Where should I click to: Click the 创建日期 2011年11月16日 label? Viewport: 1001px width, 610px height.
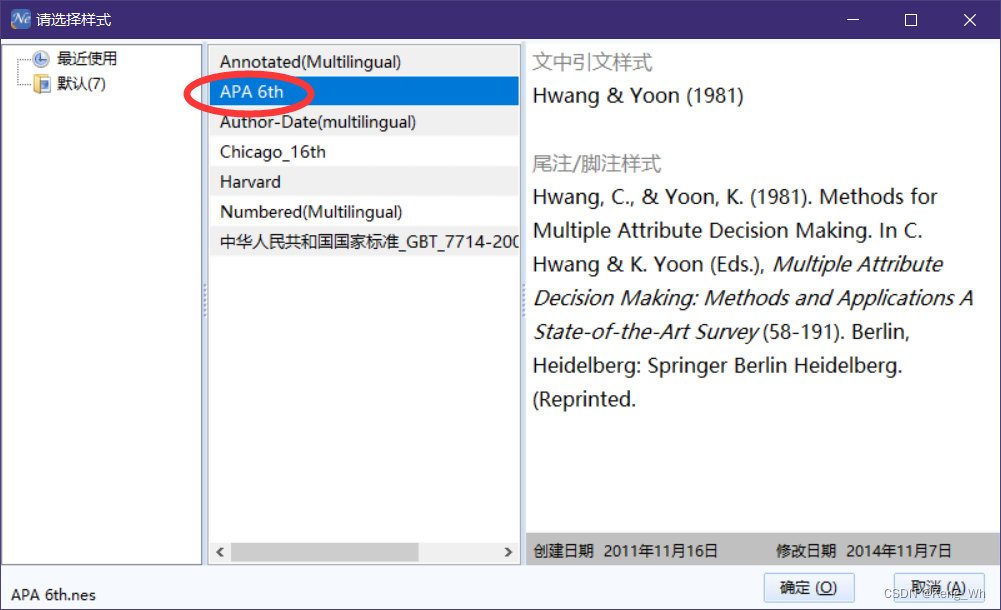point(626,551)
